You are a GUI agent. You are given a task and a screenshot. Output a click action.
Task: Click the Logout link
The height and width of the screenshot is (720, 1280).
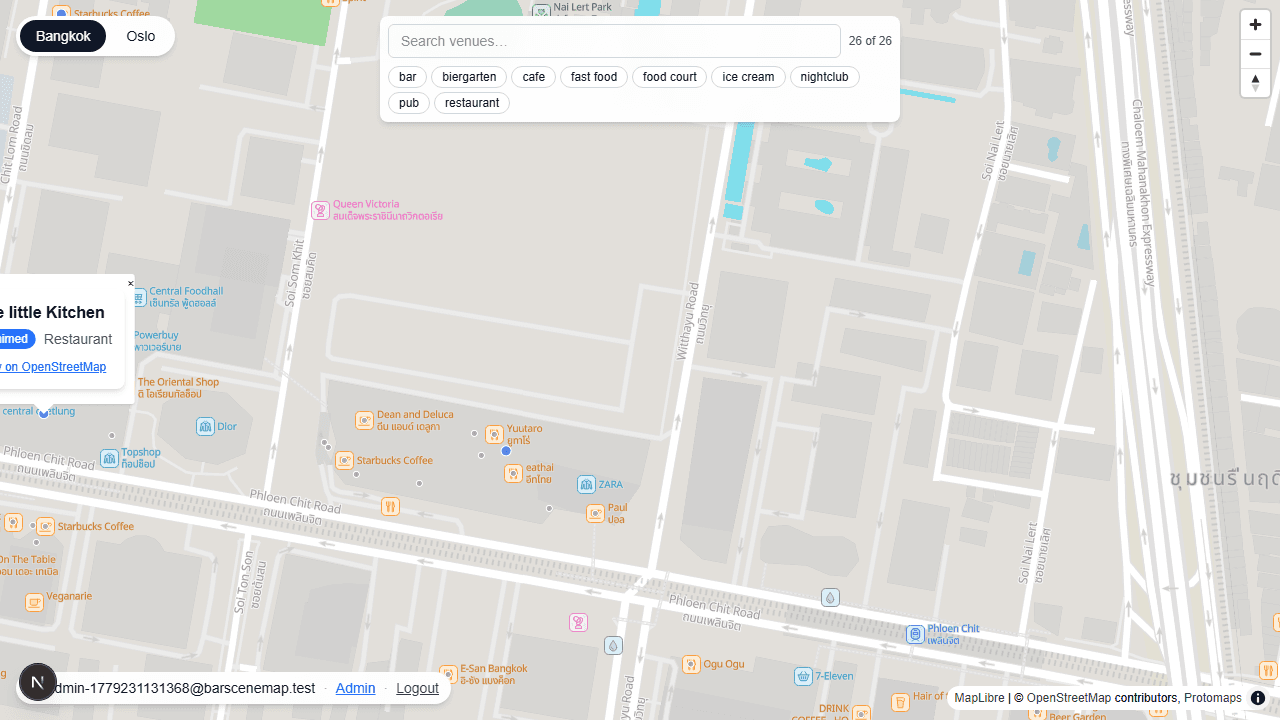(x=417, y=688)
